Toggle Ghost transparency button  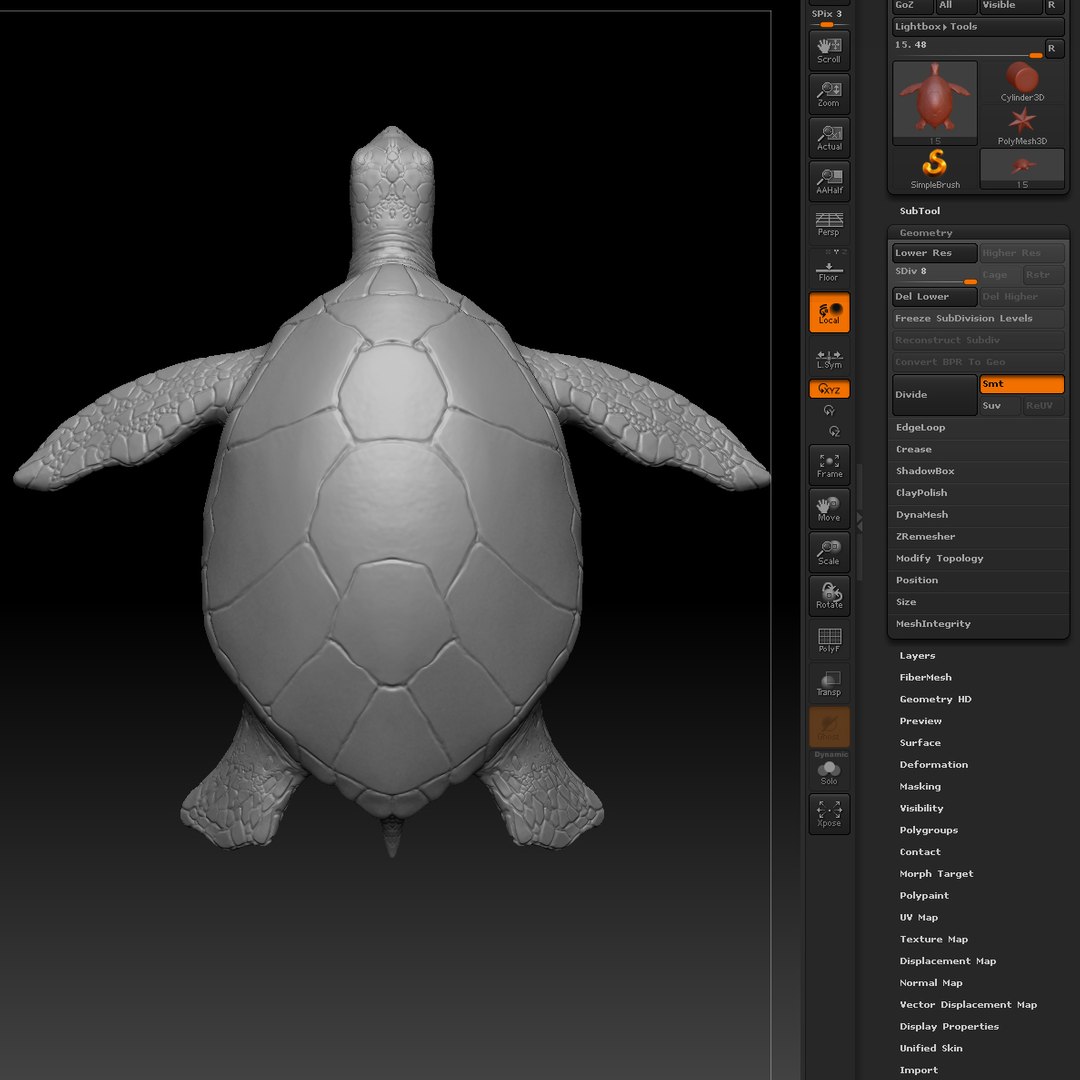(829, 727)
